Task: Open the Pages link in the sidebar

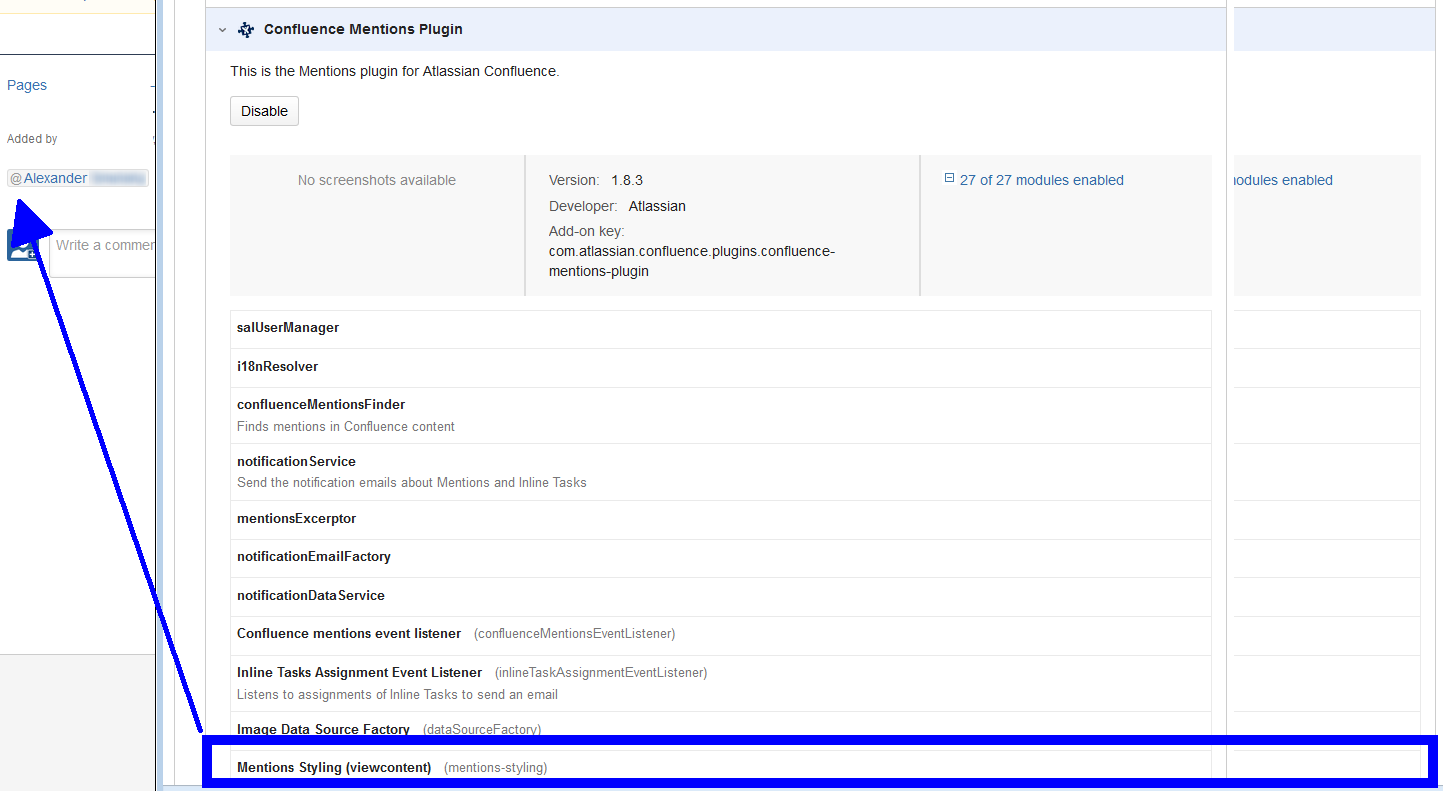Action: tap(27, 85)
